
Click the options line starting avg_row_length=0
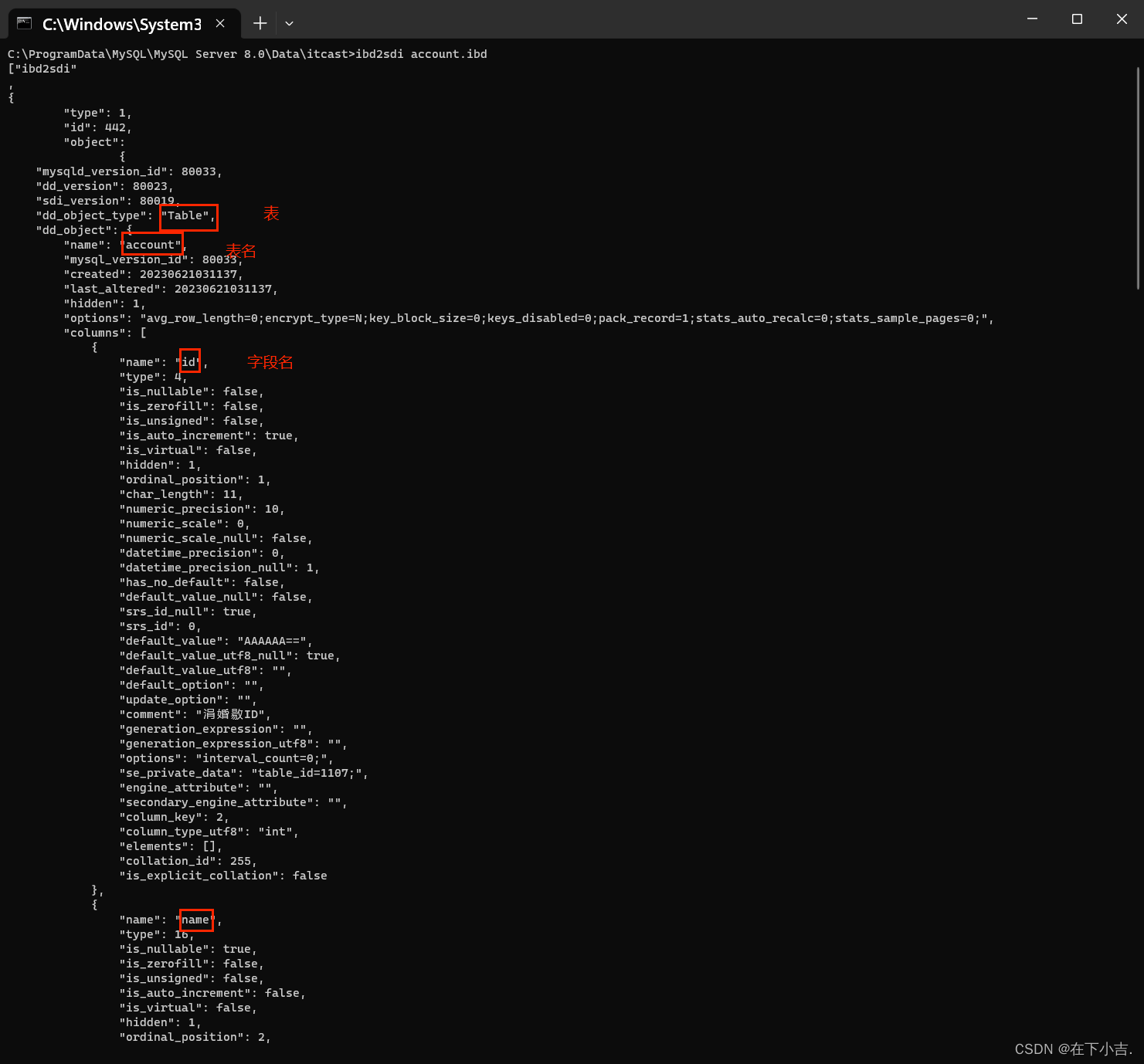pyautogui.click(x=528, y=318)
